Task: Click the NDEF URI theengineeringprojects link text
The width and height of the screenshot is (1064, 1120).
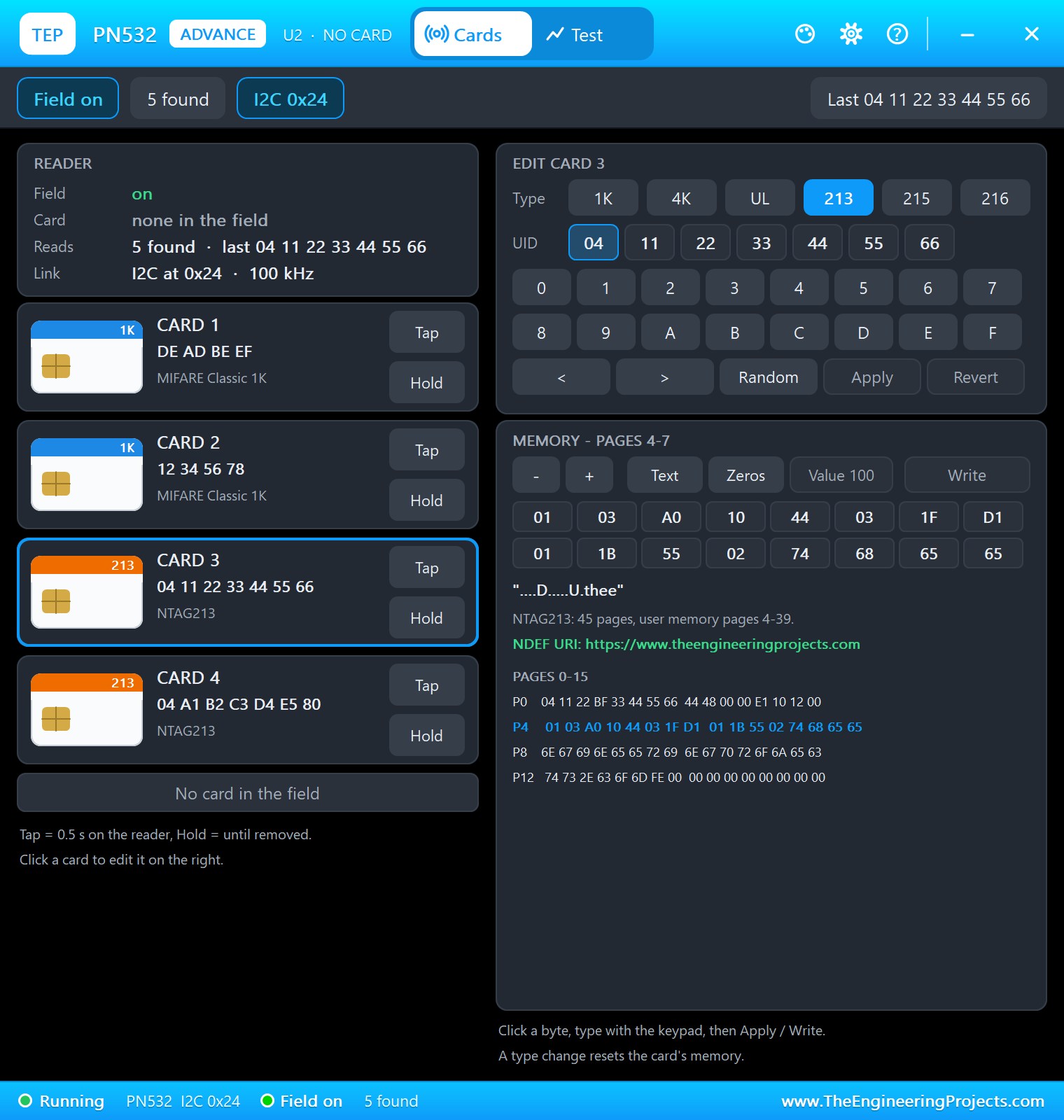Action: pyautogui.click(x=687, y=644)
